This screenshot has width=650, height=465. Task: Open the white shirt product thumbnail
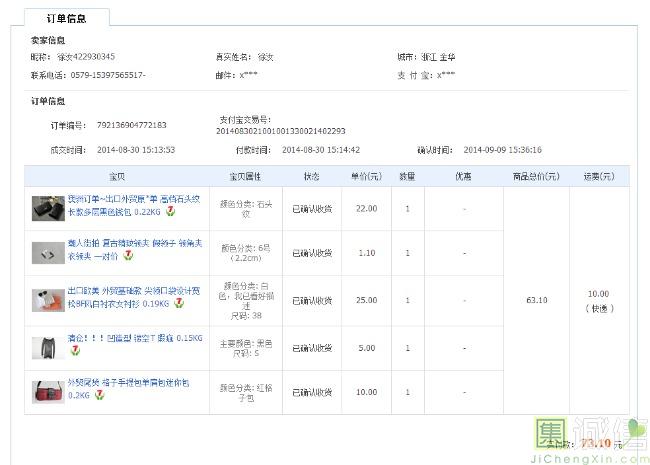click(48, 299)
